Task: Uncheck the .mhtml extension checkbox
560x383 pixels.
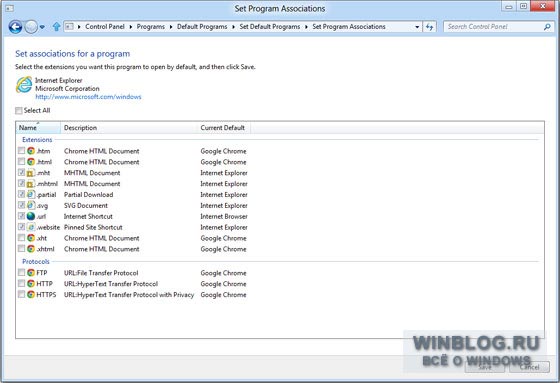Action: tap(21, 183)
